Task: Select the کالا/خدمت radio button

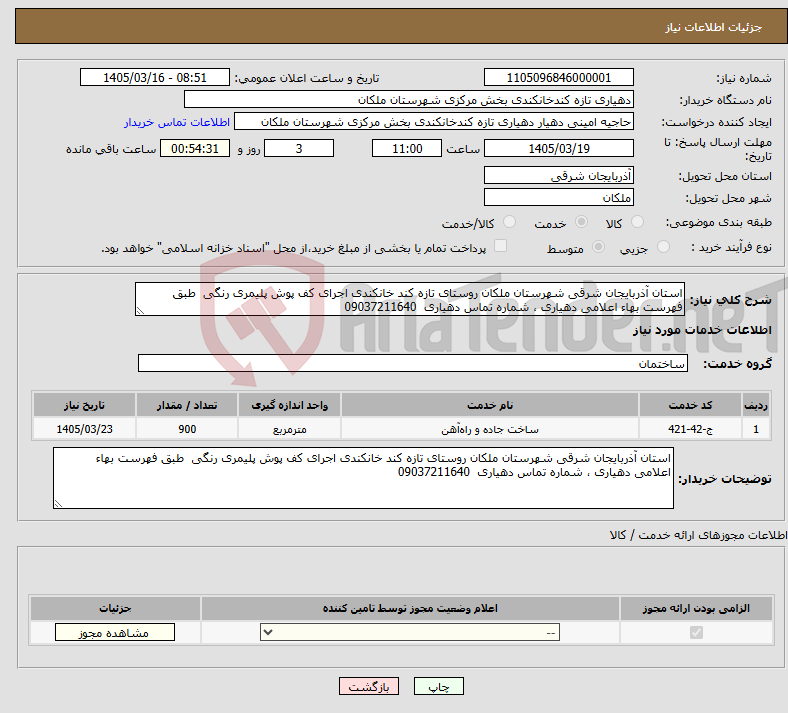Action: click(510, 222)
